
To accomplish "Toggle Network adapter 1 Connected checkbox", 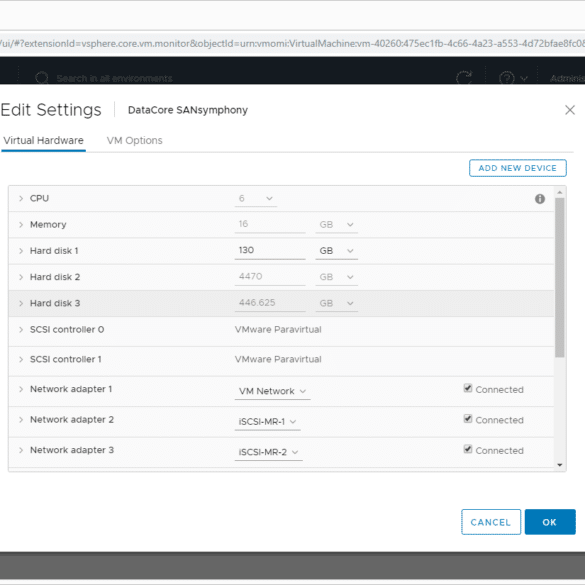I will [x=467, y=388].
